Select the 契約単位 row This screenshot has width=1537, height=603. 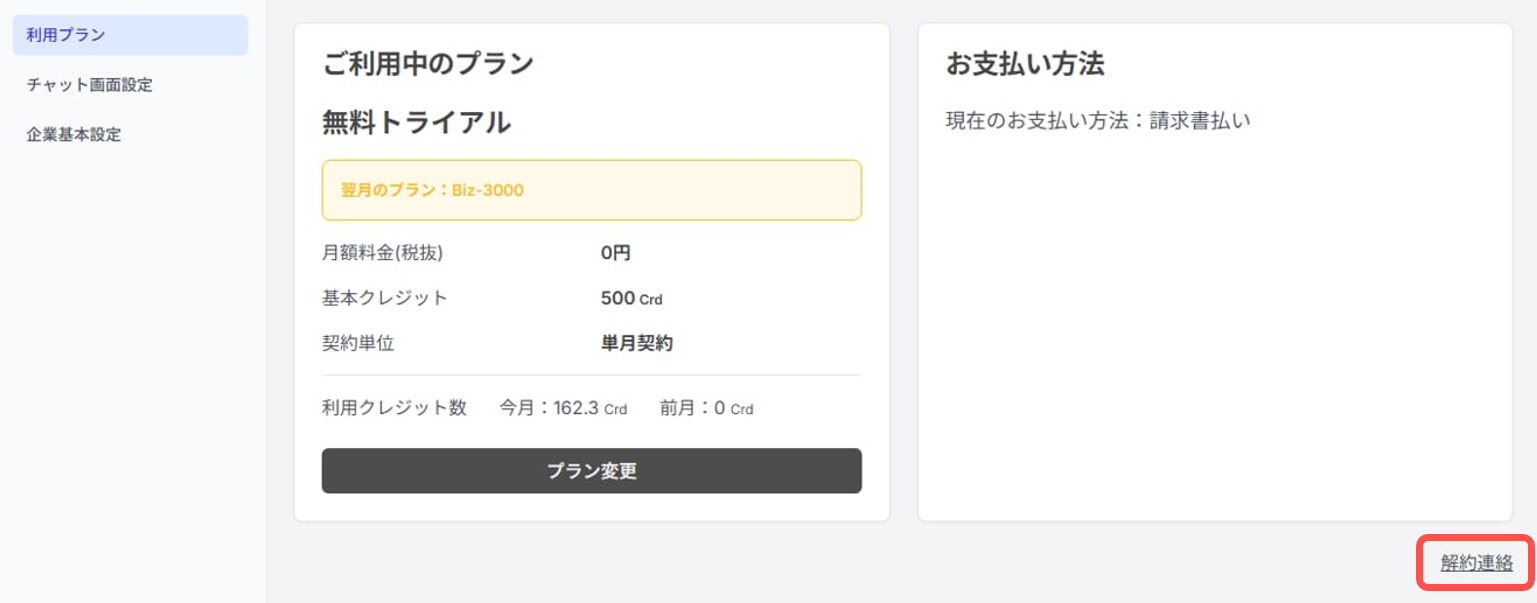(x=360, y=342)
